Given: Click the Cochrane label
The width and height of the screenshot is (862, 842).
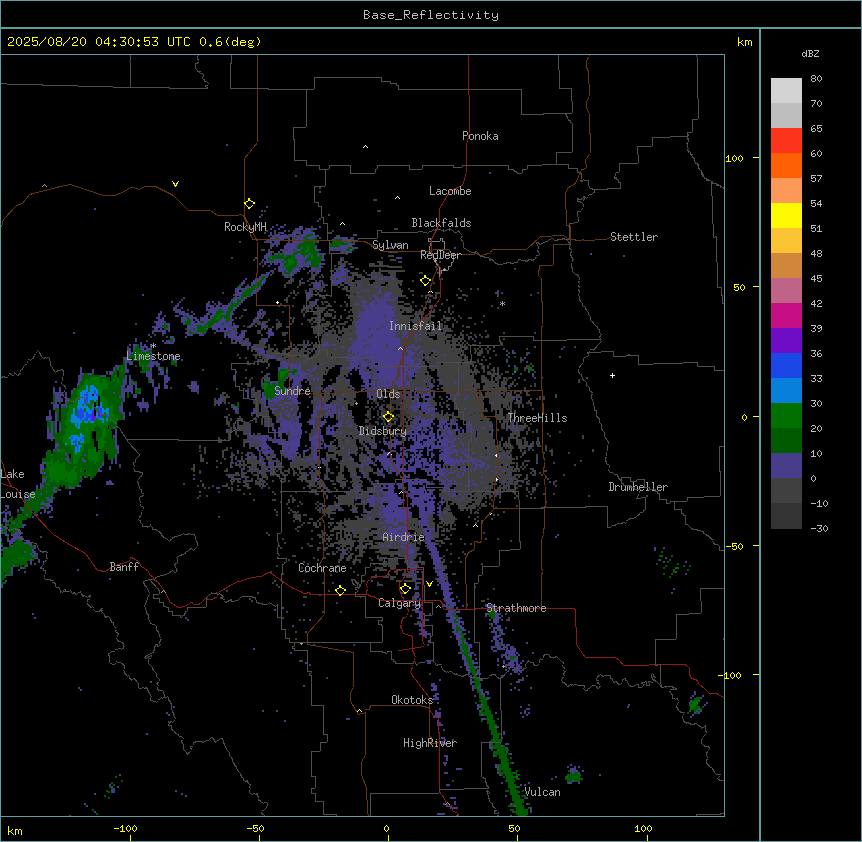Looking at the screenshot, I should click(322, 568).
